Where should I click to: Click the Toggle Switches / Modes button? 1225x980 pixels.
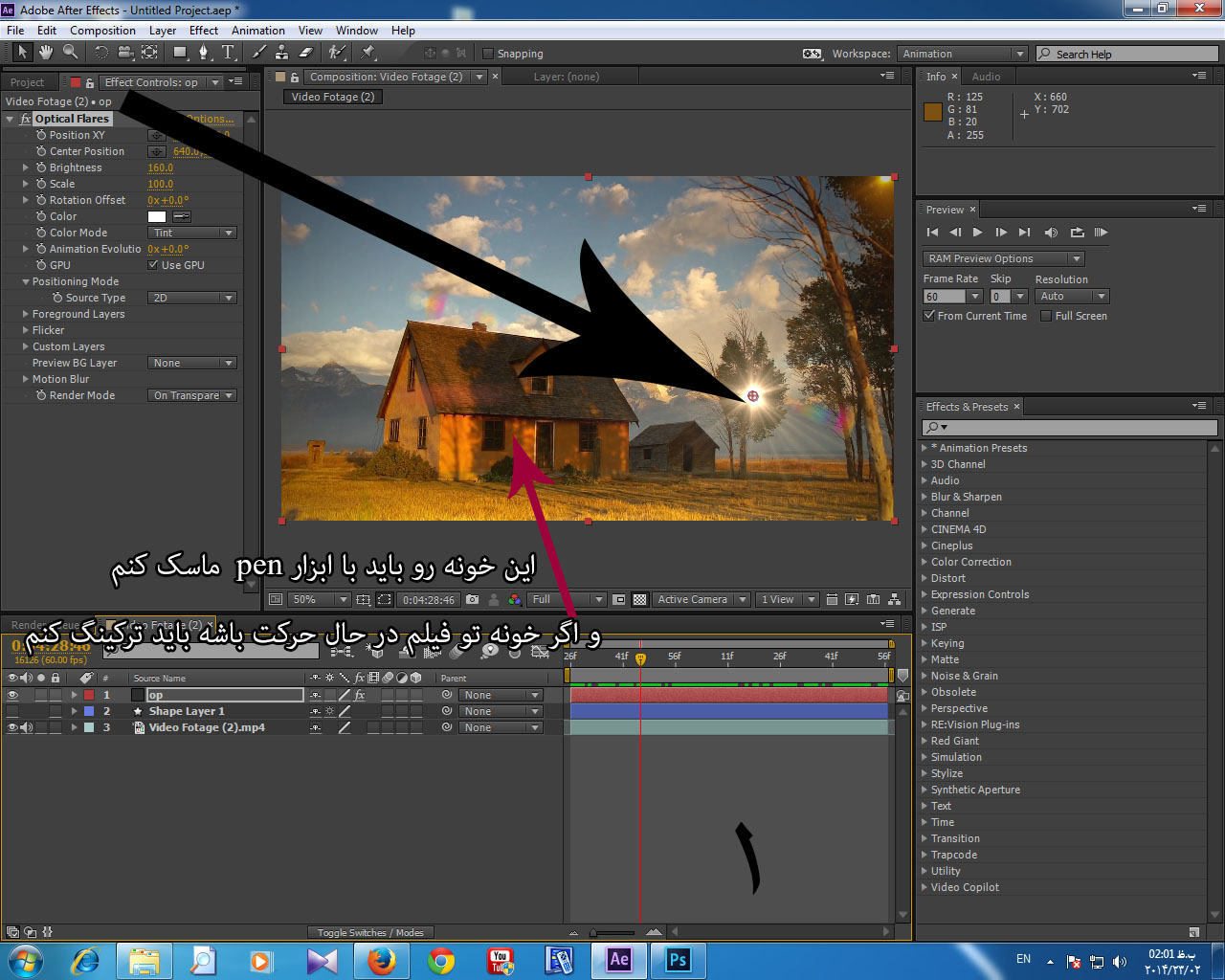(x=370, y=932)
